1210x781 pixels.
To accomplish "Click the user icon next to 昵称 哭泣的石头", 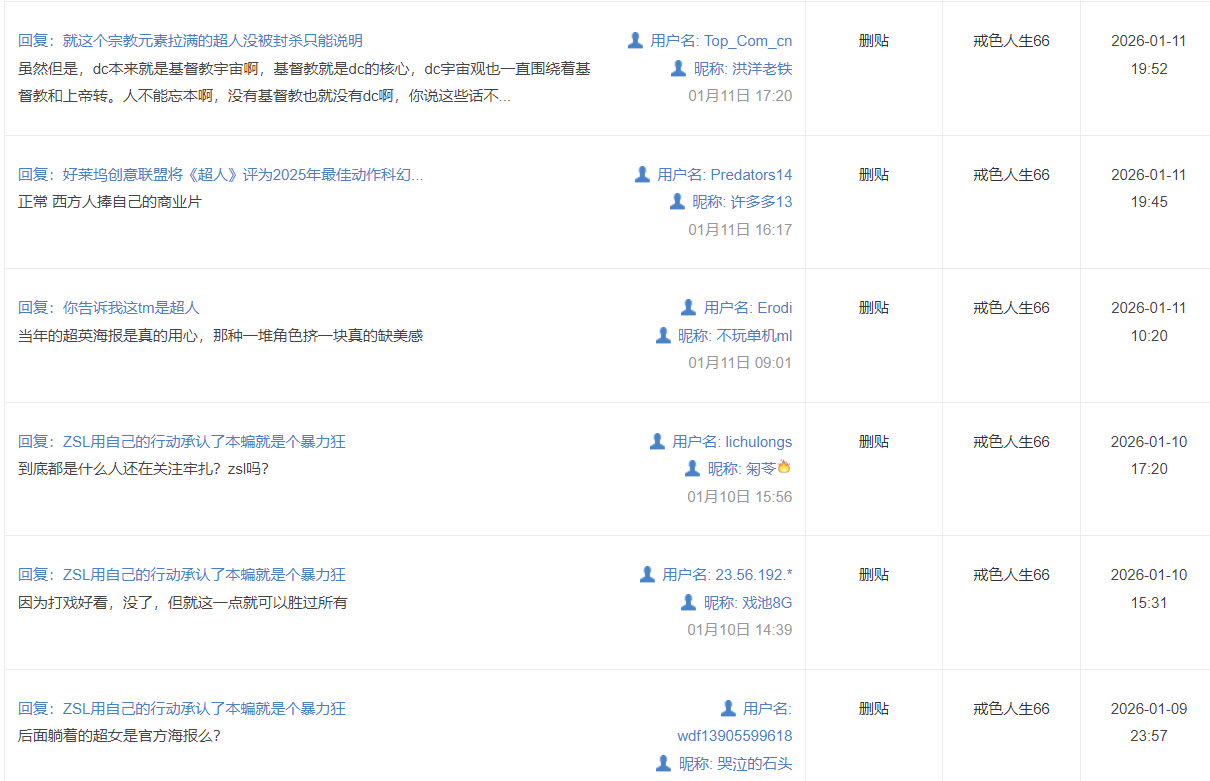I will click(663, 763).
